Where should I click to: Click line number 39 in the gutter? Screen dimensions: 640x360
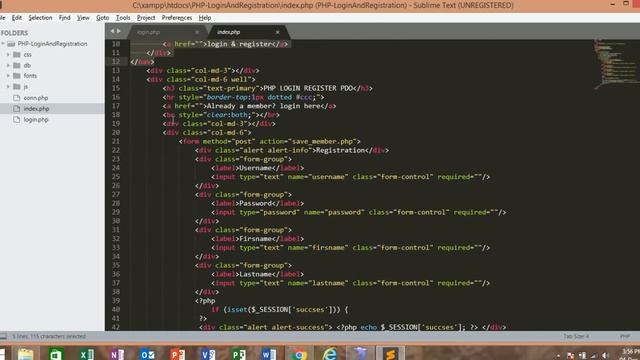116,300
